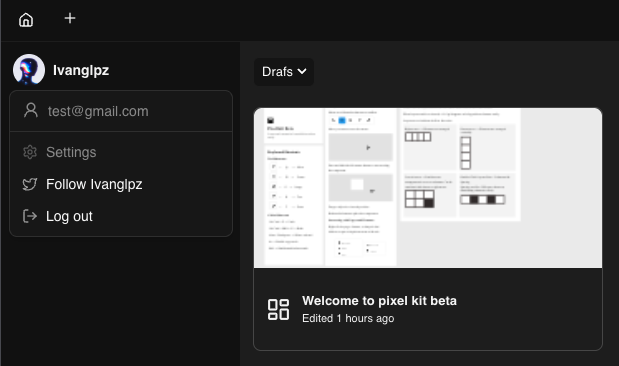Open Welcome to pixel kit beta title

[379, 301]
